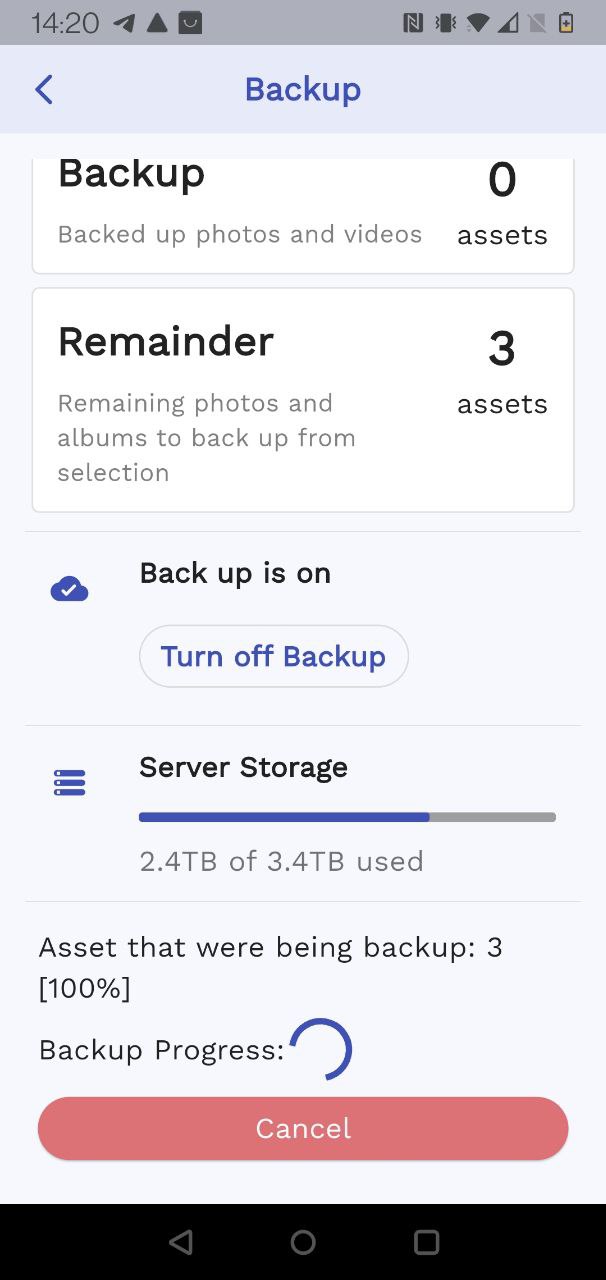The image size is (606, 1280).
Task: Tap the battery charging icon
Action: 567,21
